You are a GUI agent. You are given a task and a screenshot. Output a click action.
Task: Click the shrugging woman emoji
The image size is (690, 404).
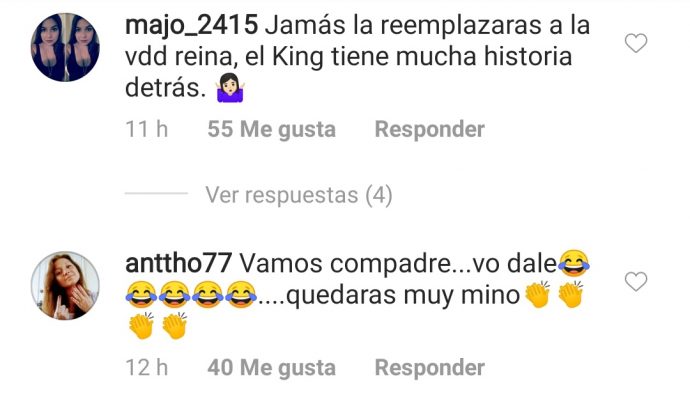pyautogui.click(x=230, y=88)
